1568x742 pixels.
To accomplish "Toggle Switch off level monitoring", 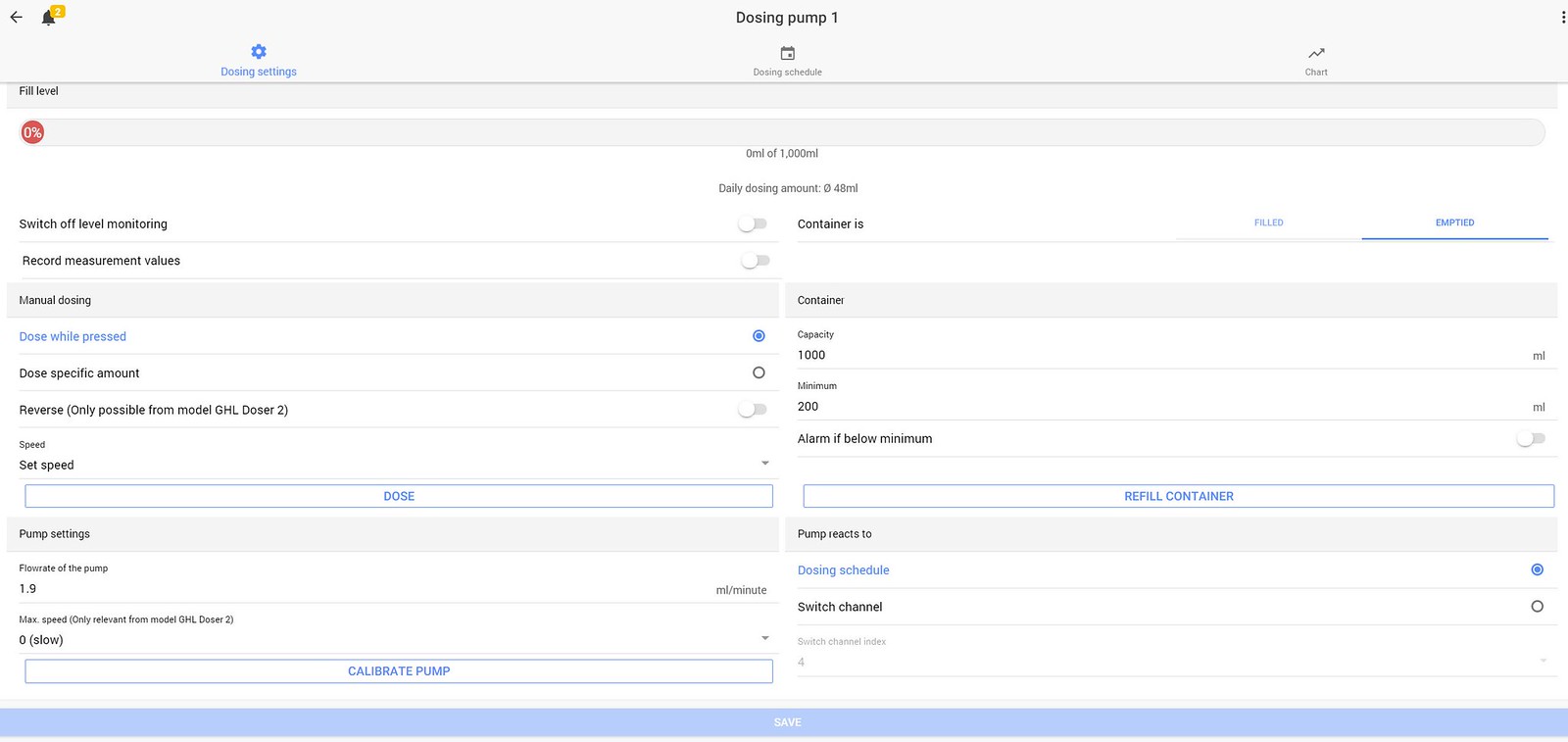I will pos(753,224).
